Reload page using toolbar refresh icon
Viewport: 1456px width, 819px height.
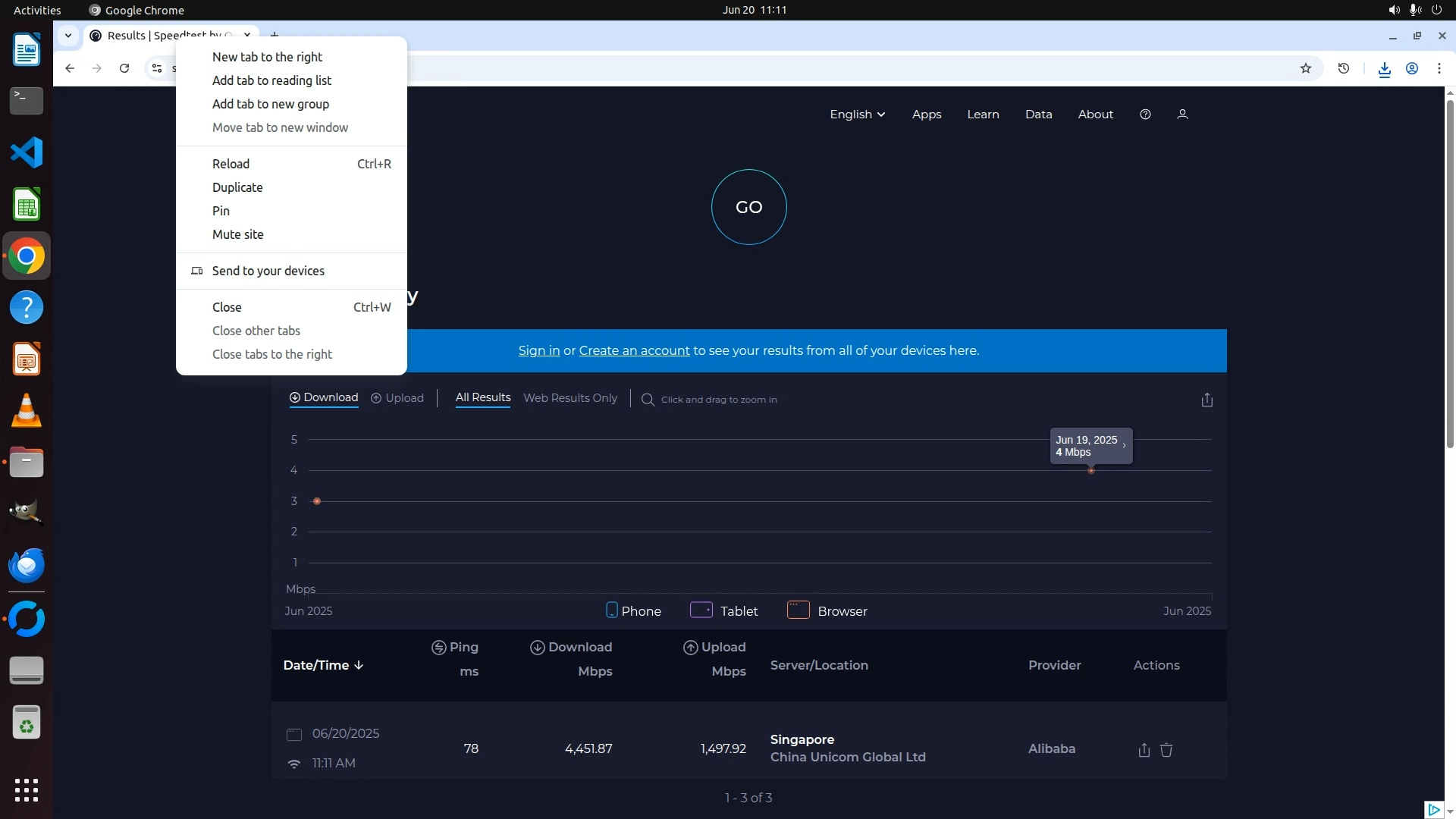point(124,68)
